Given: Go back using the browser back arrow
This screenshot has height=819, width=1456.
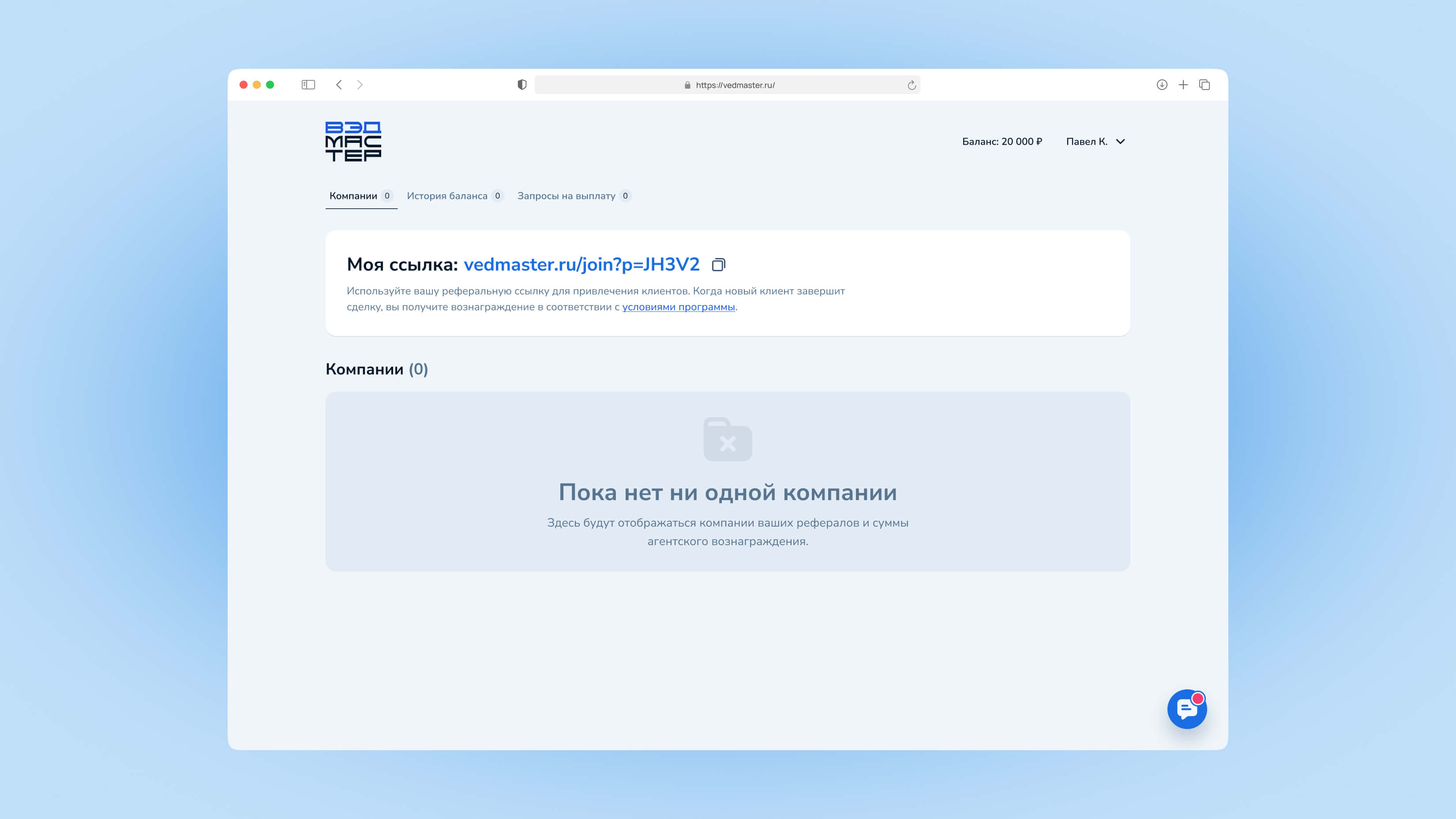Looking at the screenshot, I should 338,85.
